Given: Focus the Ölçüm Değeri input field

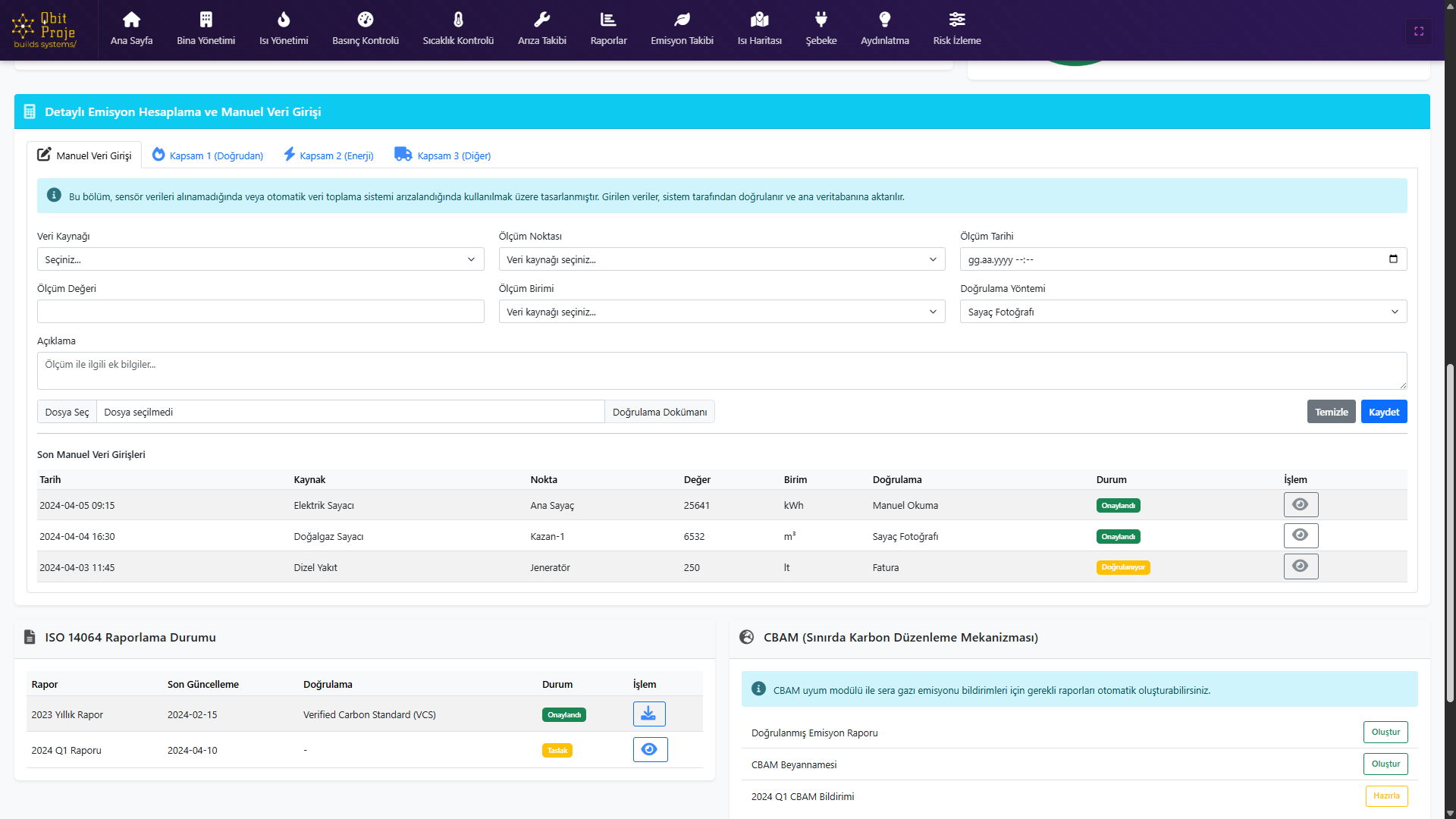Looking at the screenshot, I should (x=260, y=312).
